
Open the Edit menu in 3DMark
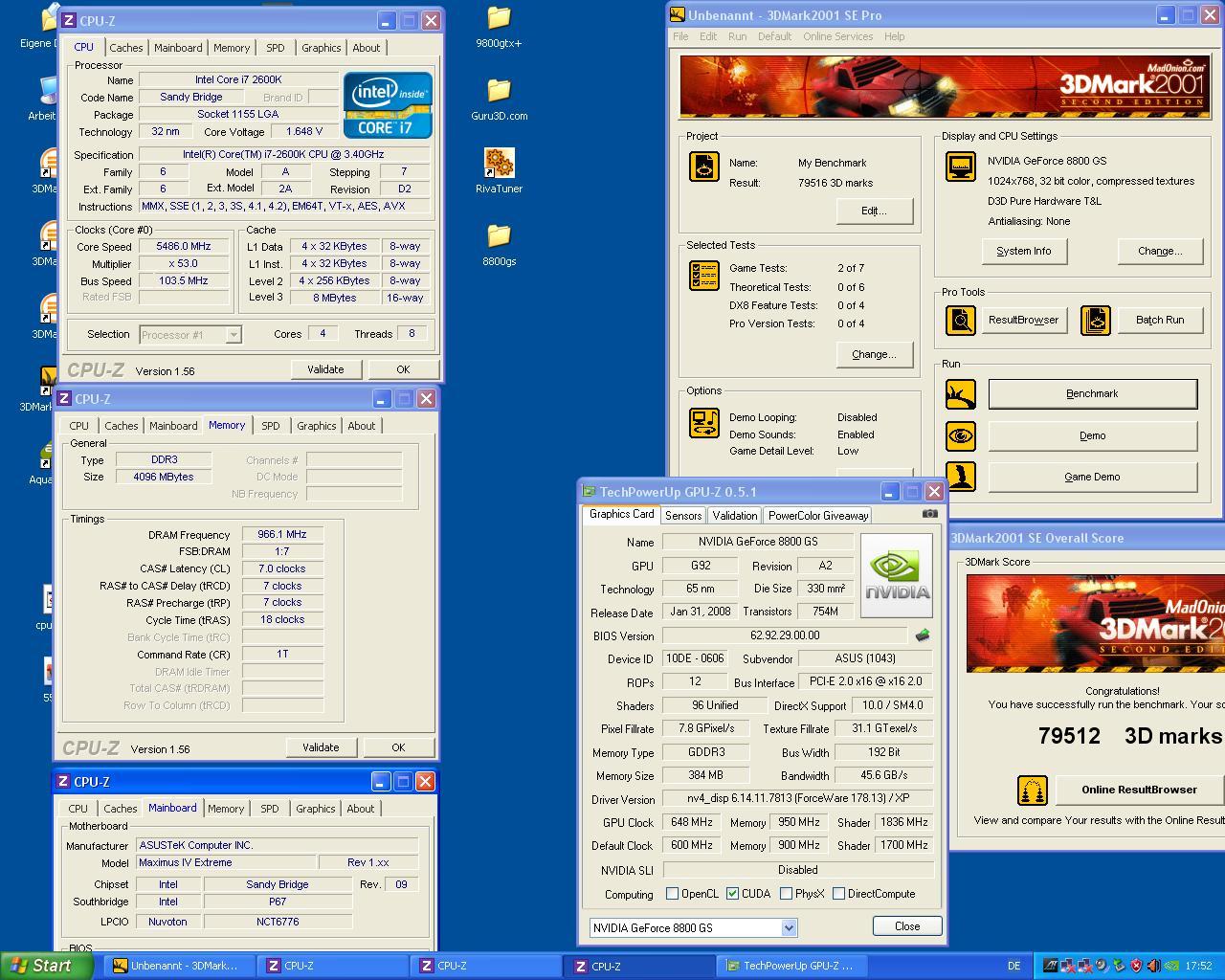pyautogui.click(x=708, y=36)
